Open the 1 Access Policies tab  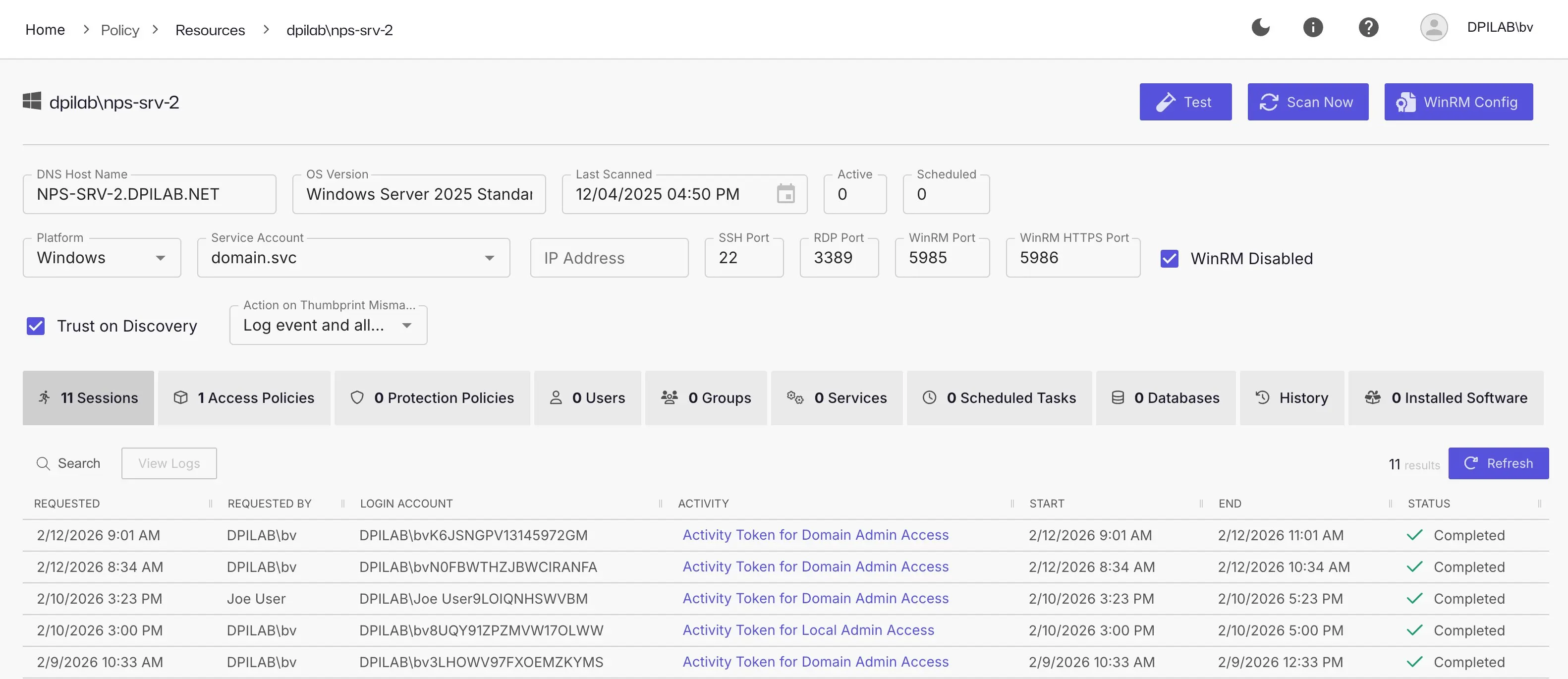244,397
